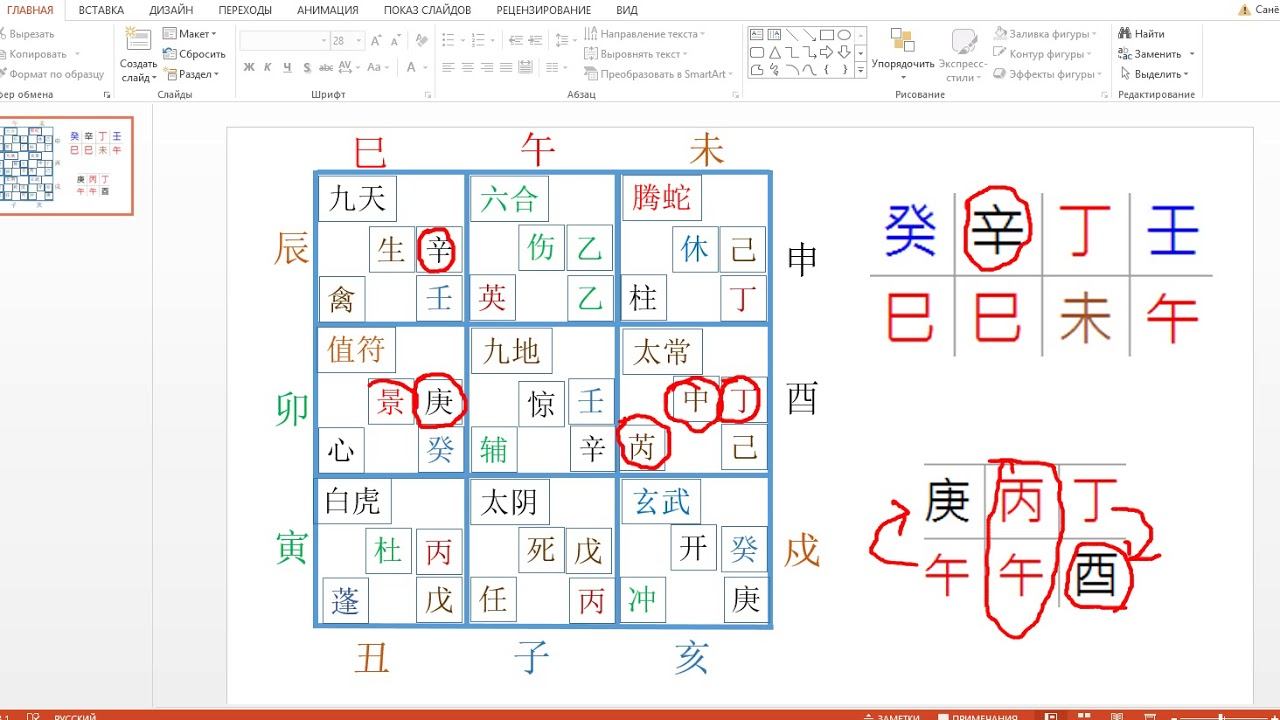1280x720 pixels.
Task: Select the right block arrow shape
Action: (x=825, y=52)
